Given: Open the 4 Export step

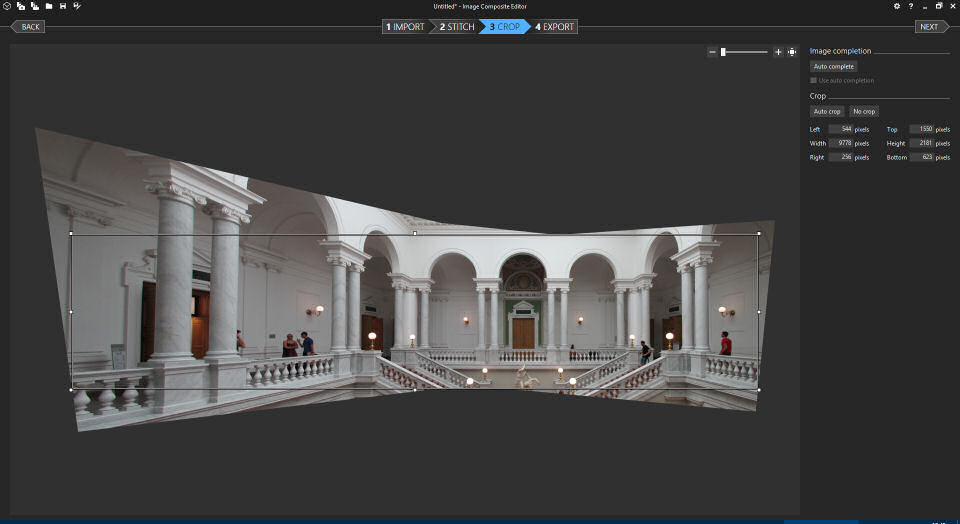Looking at the screenshot, I should [x=554, y=27].
